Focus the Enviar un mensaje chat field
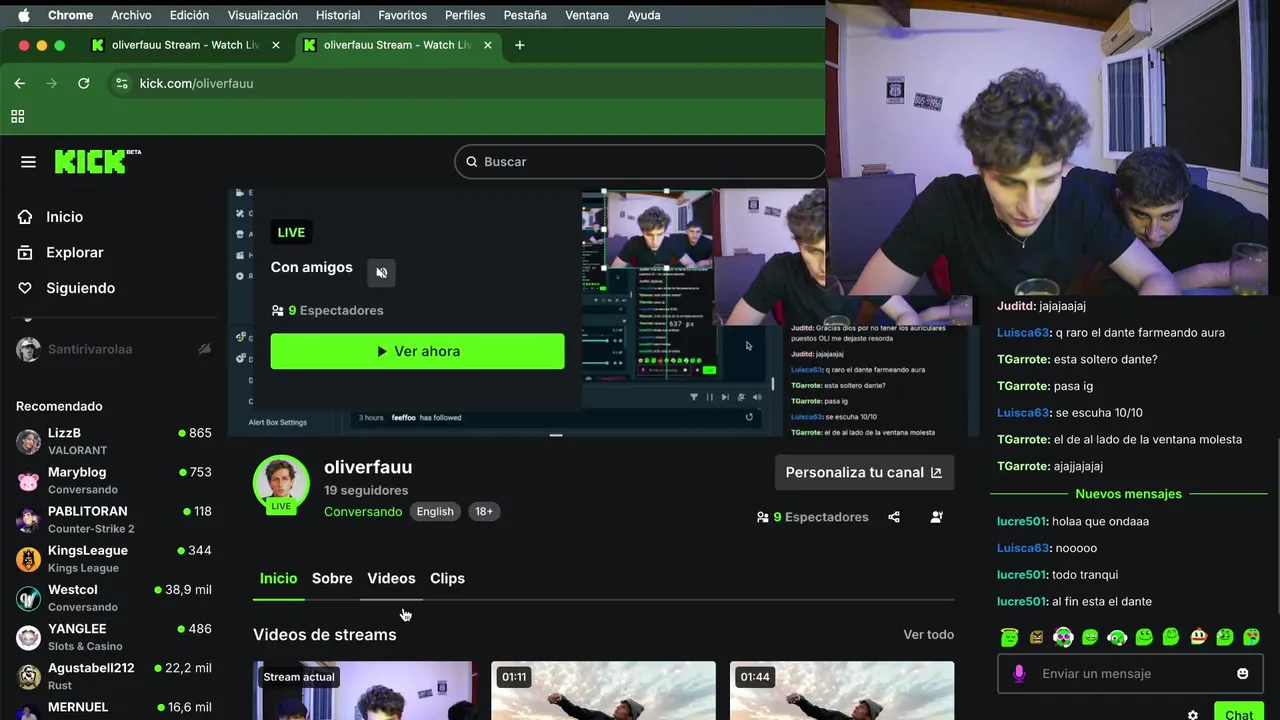The image size is (1280, 720). pyautogui.click(x=1130, y=674)
